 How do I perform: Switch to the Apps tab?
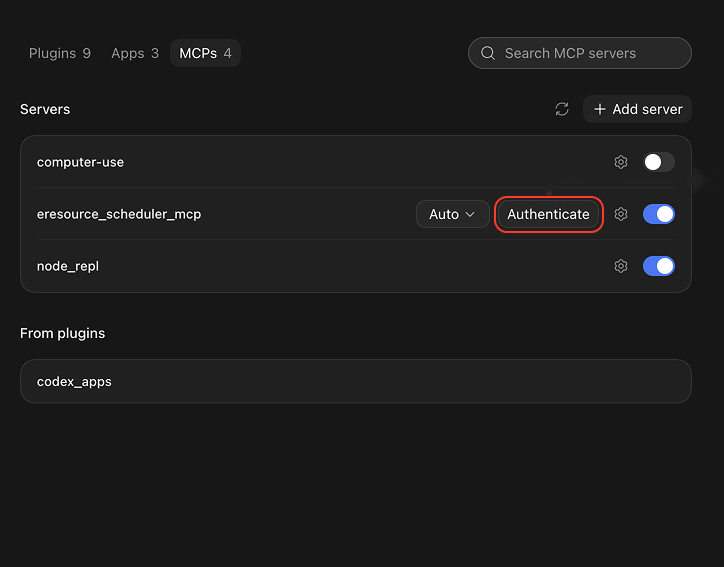[x=135, y=53]
